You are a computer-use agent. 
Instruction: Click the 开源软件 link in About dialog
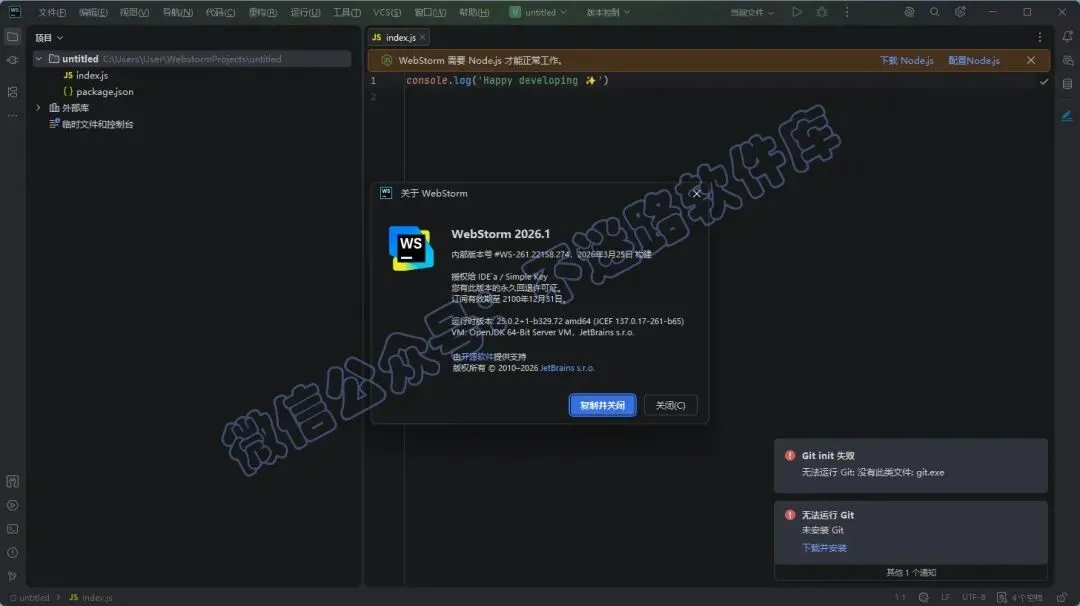click(477, 357)
